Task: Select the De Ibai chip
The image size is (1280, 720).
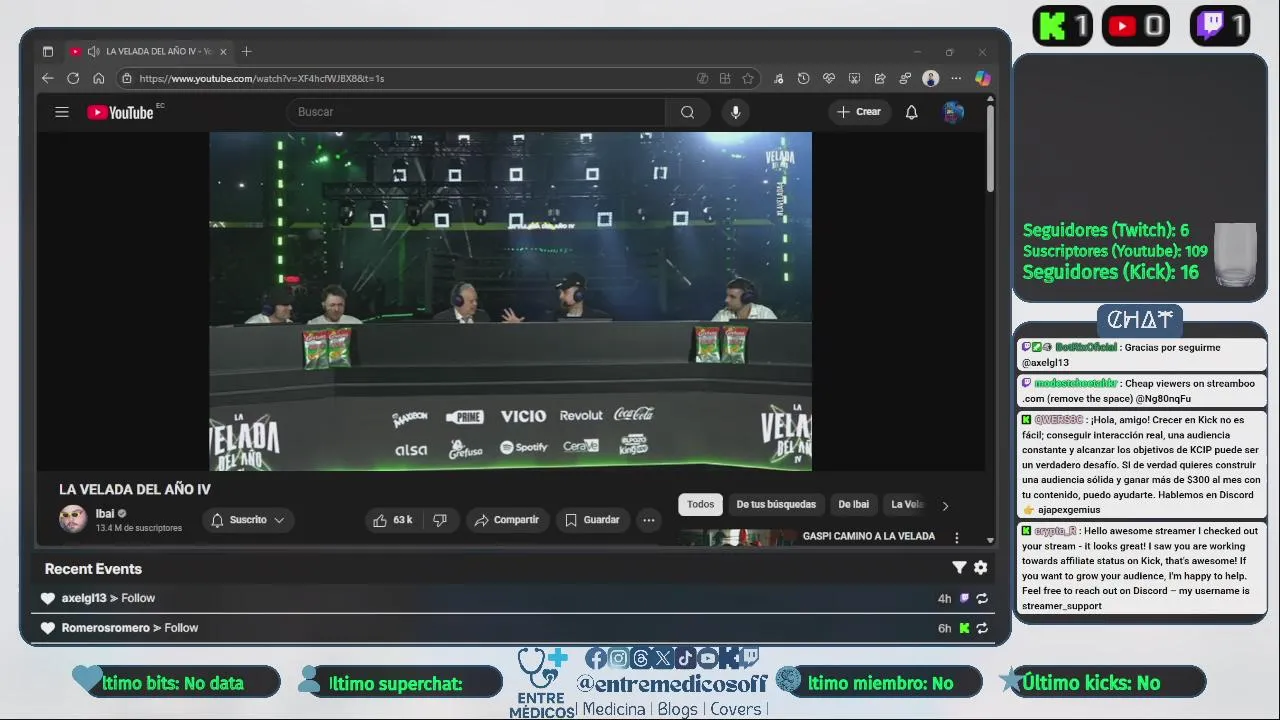Action: (853, 505)
